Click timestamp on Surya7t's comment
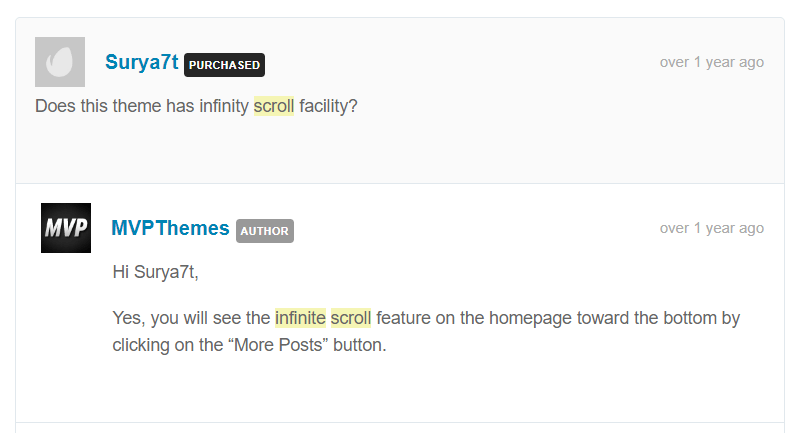This screenshot has height=433, width=803. click(711, 62)
